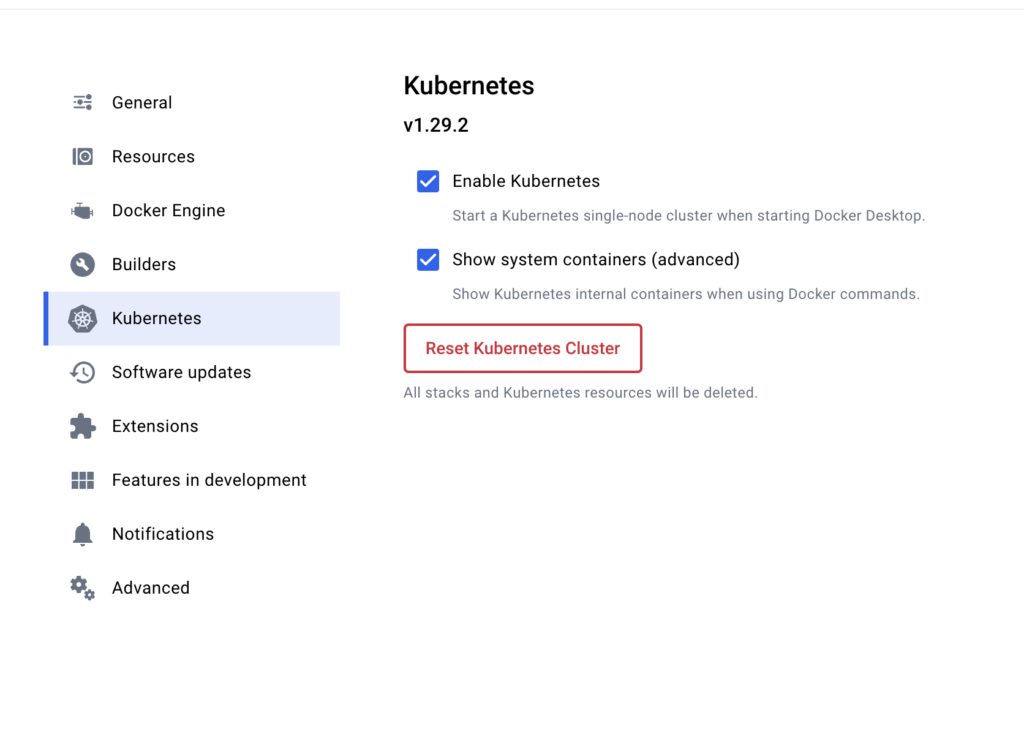
Task: Toggle the Show system containers checkbox
Action: coord(428,260)
